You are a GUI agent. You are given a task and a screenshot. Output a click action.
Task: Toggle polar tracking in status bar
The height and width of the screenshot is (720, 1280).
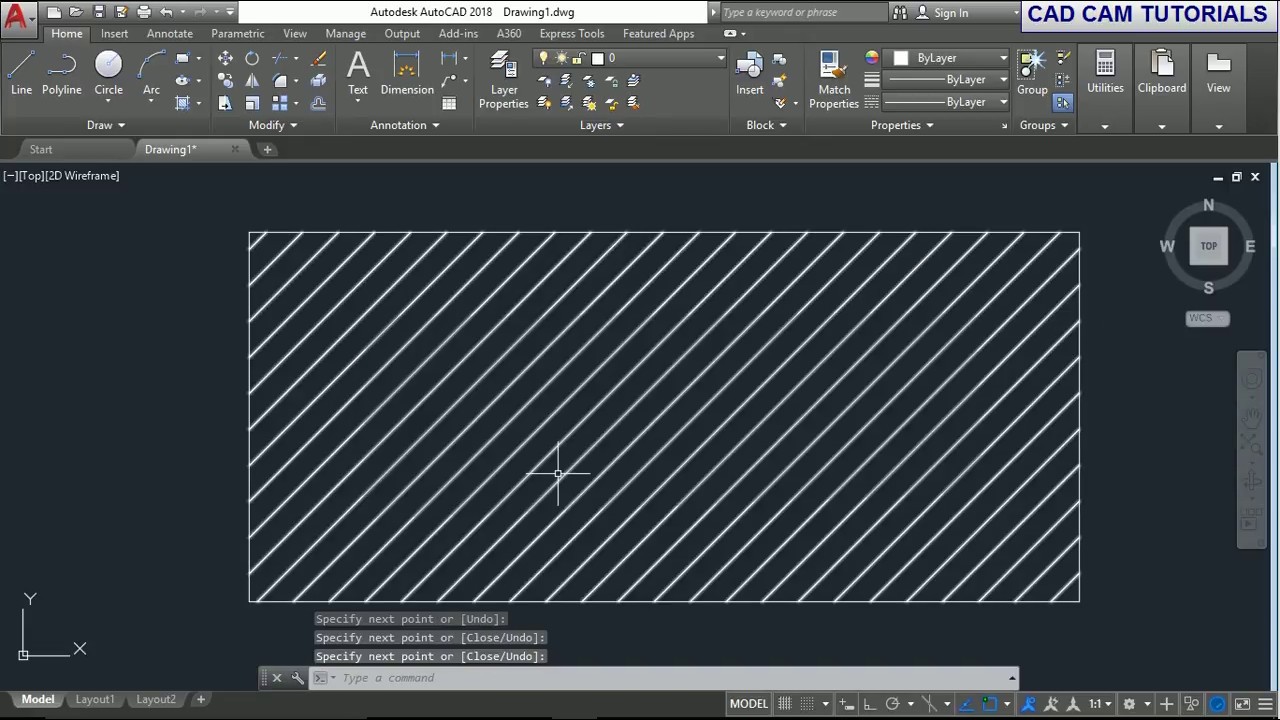[x=892, y=704]
